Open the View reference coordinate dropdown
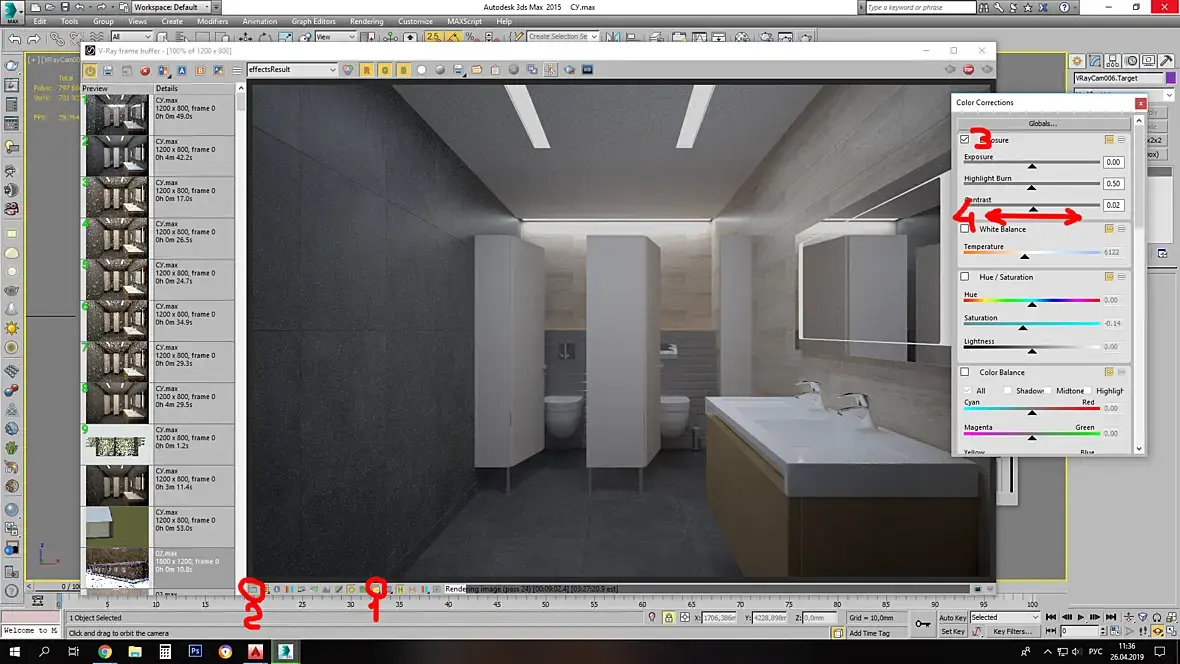The width and height of the screenshot is (1180, 664). click(336, 36)
